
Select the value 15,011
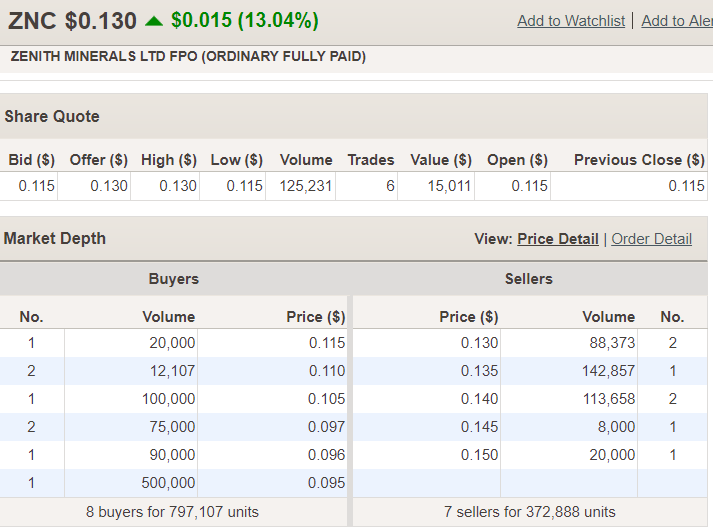(449, 186)
